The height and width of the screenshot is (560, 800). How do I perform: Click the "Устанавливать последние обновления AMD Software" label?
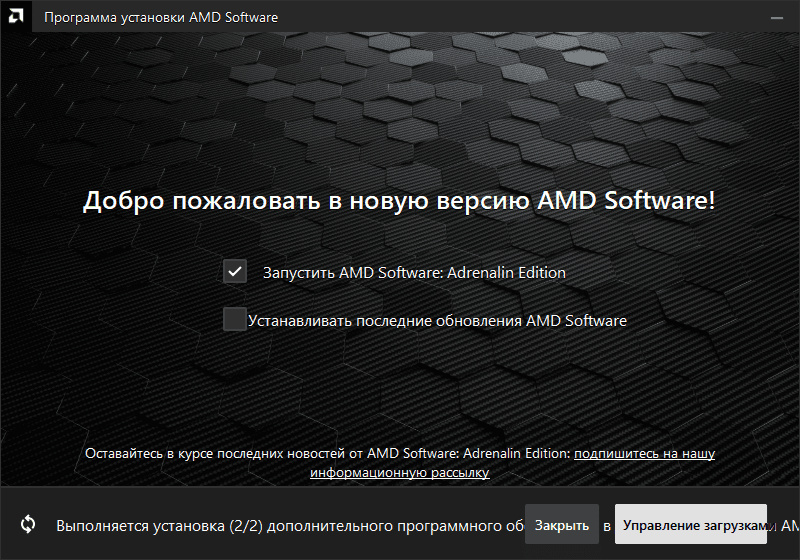(x=437, y=321)
